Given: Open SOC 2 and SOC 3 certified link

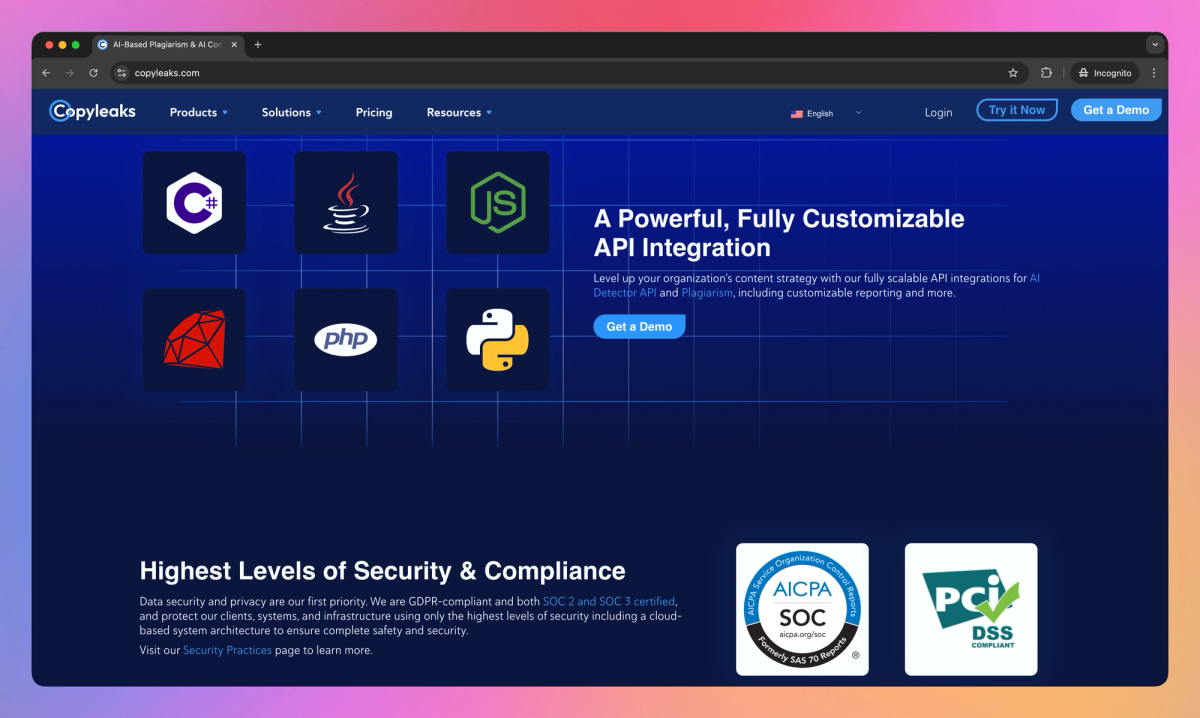Looking at the screenshot, I should click(x=609, y=602).
